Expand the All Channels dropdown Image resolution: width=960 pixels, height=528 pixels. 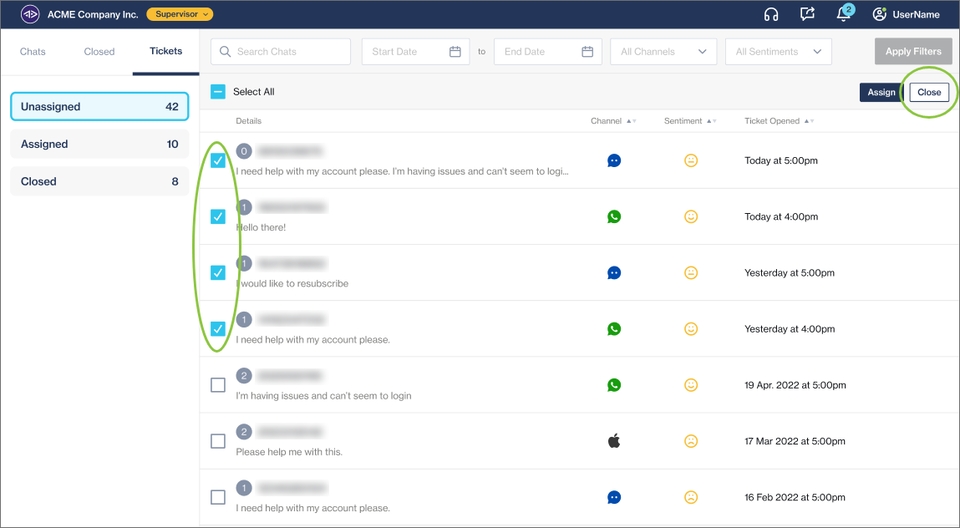point(663,52)
